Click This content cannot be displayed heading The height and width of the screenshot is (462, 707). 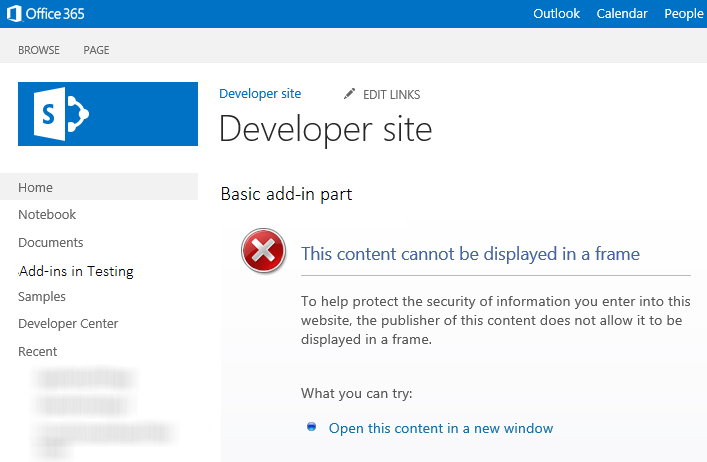pyautogui.click(x=470, y=254)
